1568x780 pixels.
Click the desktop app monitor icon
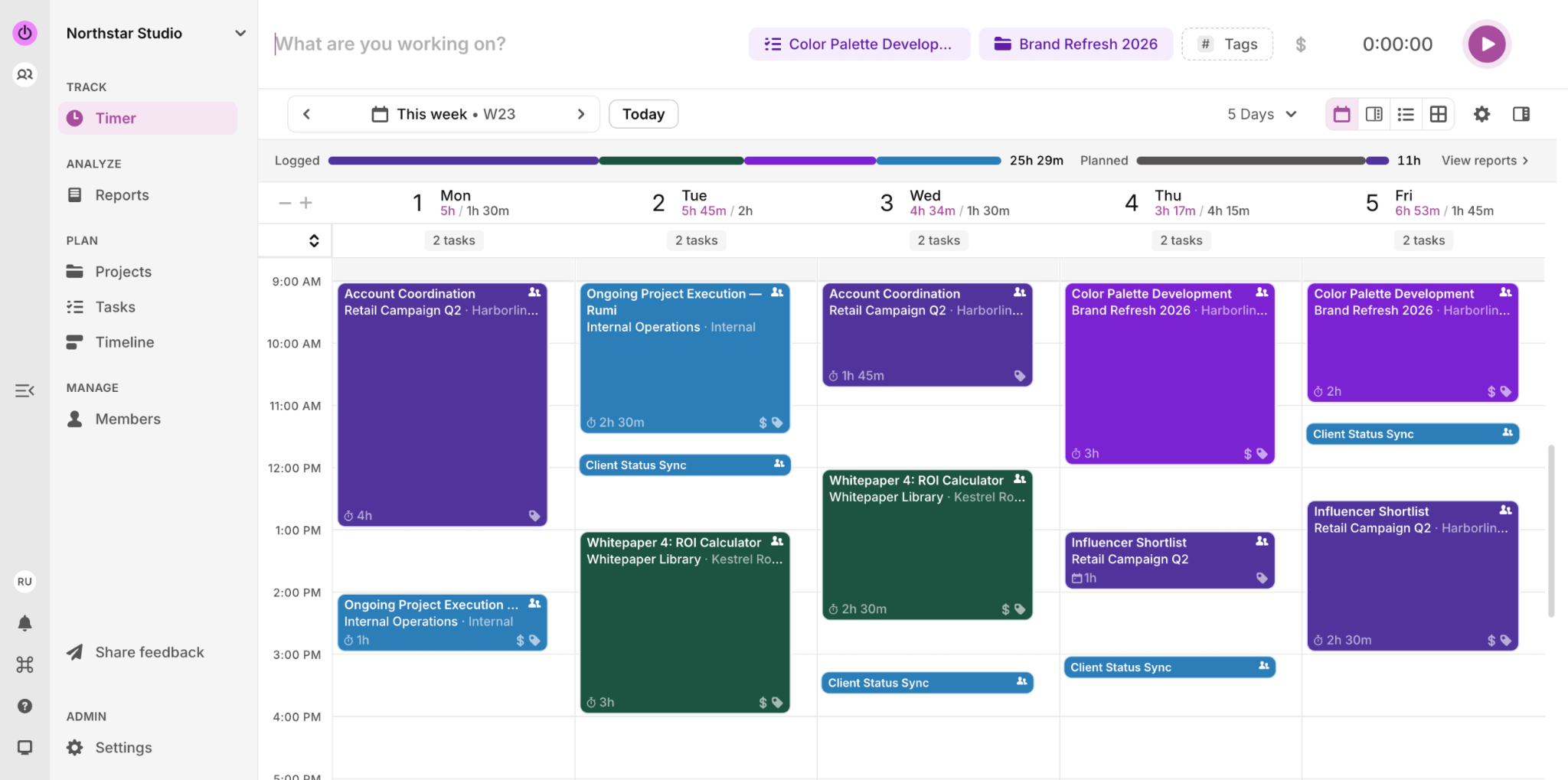[24, 747]
